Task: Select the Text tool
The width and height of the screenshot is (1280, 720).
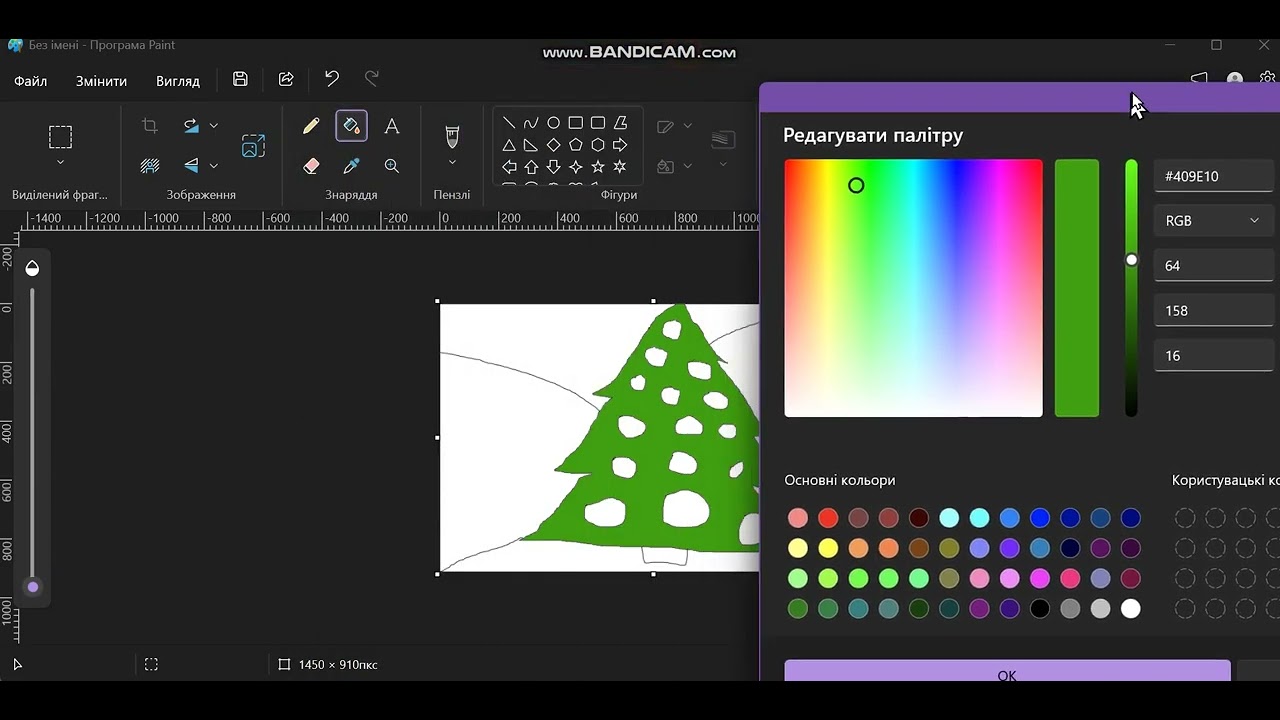Action: pyautogui.click(x=392, y=126)
